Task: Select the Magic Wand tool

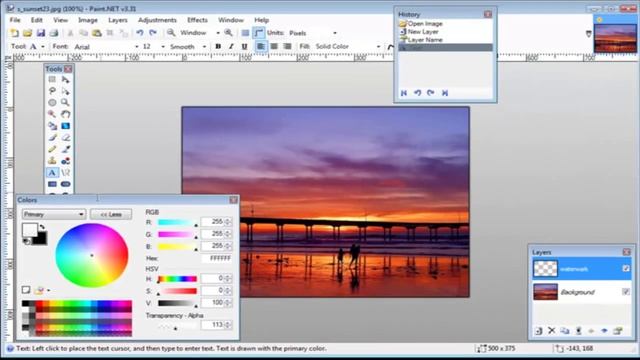Action: click(52, 114)
